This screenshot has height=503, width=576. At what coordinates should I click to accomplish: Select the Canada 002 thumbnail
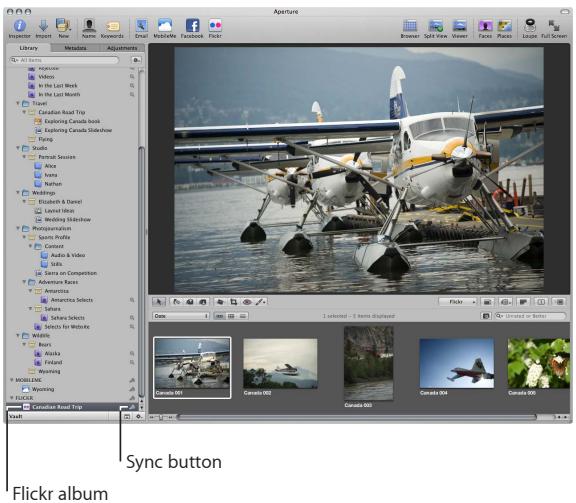[281, 364]
